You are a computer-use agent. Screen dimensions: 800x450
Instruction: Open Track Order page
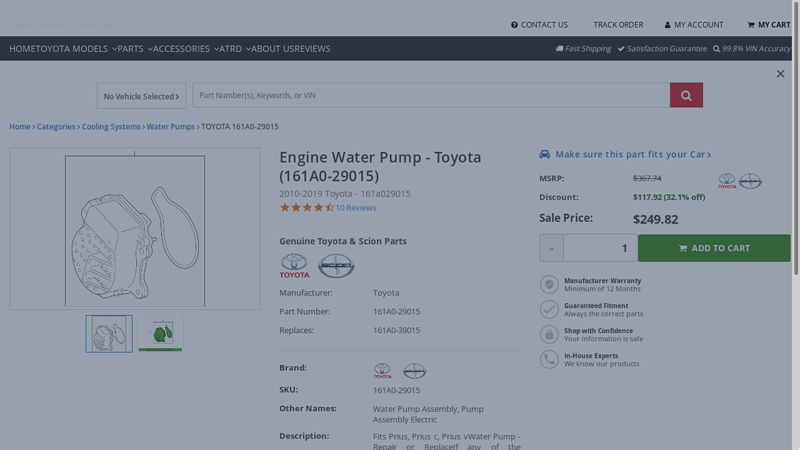click(x=618, y=24)
